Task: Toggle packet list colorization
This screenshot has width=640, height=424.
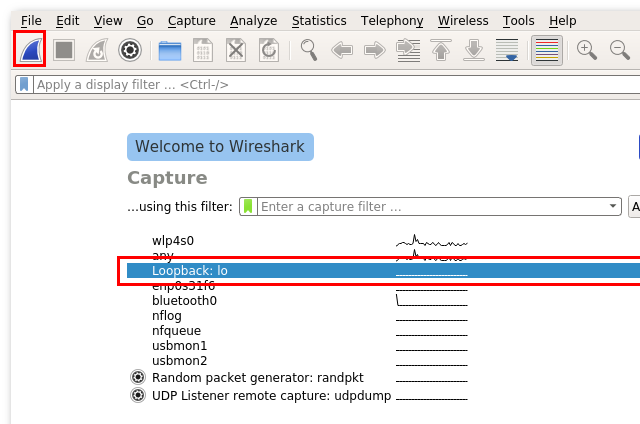Action: [546, 49]
